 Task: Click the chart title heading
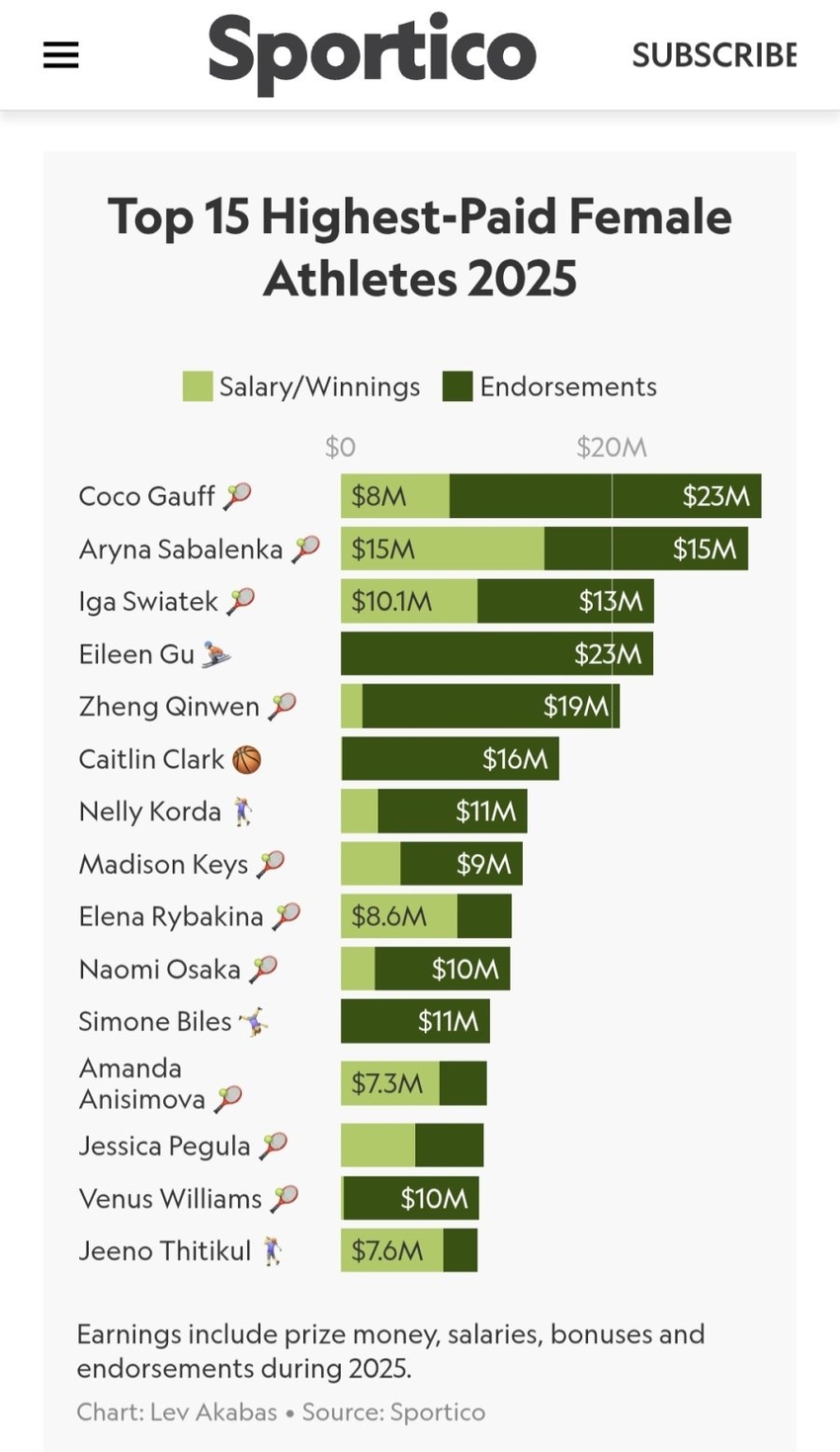click(420, 247)
